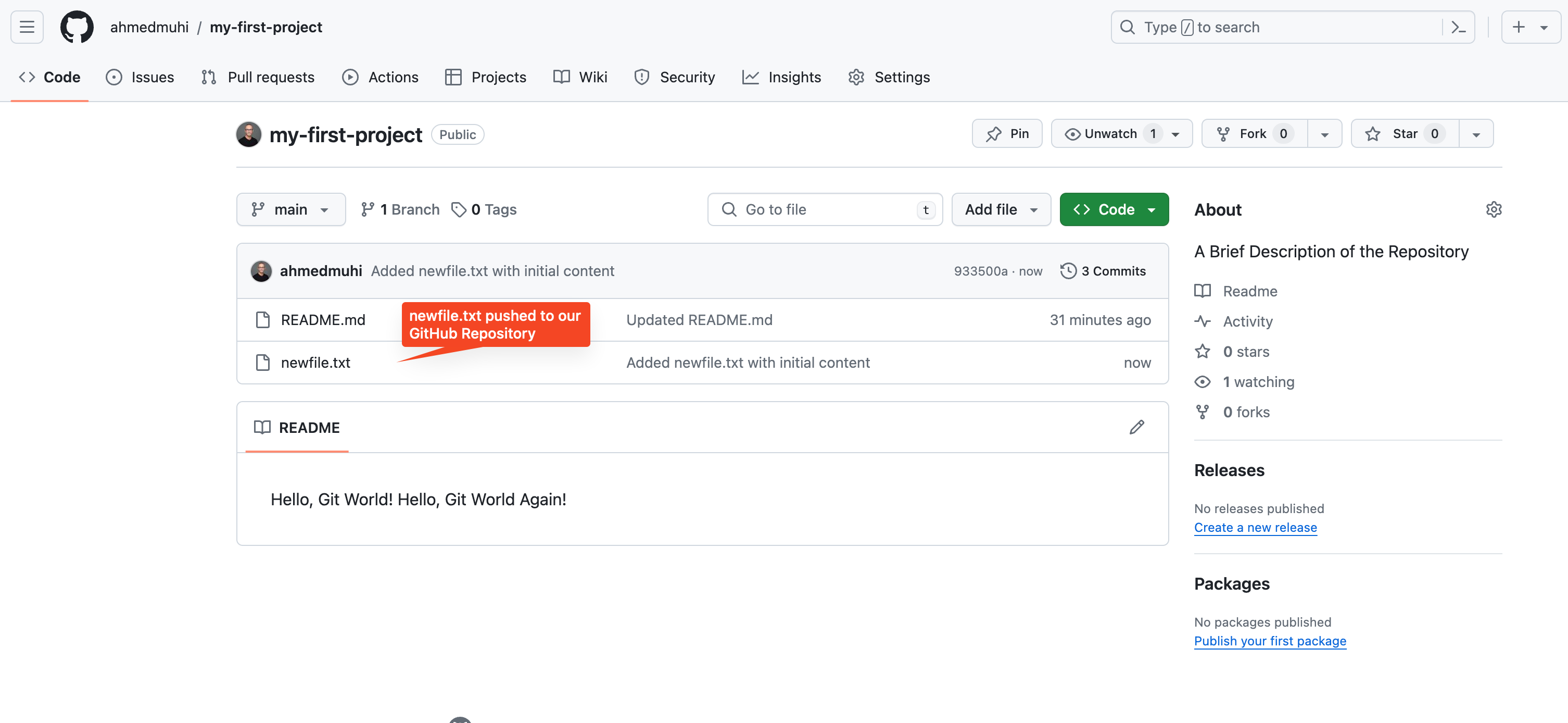Click the clock history icon near Commits
This screenshot has height=723, width=1568.
(1068, 271)
